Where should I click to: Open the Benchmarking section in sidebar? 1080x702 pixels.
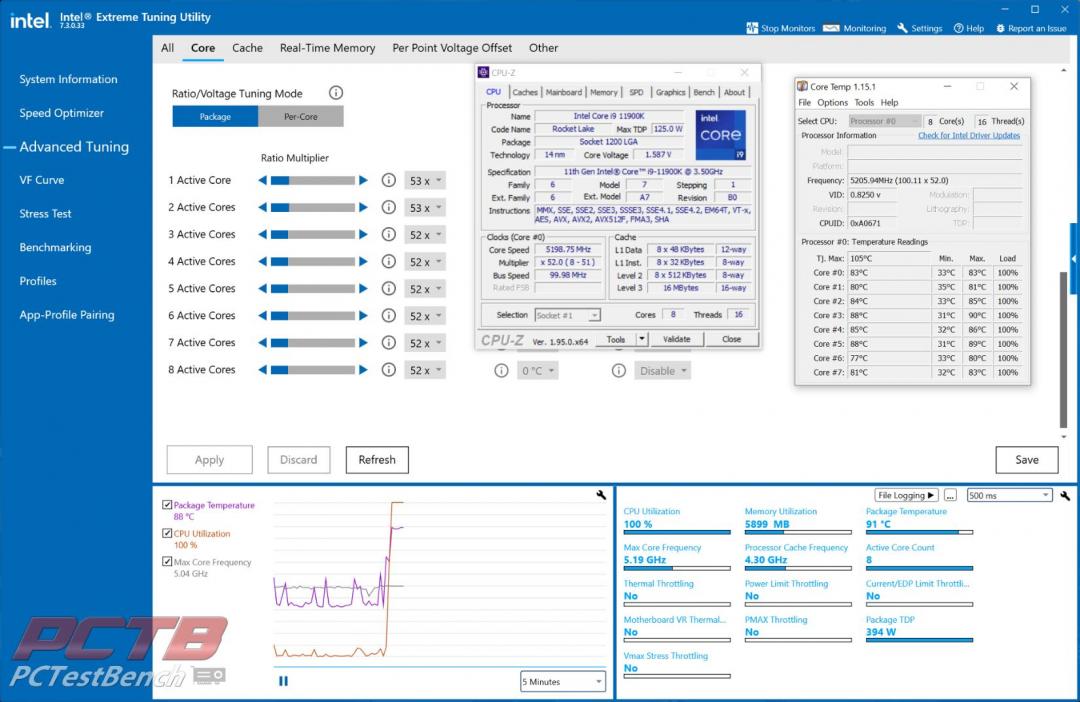coord(55,247)
